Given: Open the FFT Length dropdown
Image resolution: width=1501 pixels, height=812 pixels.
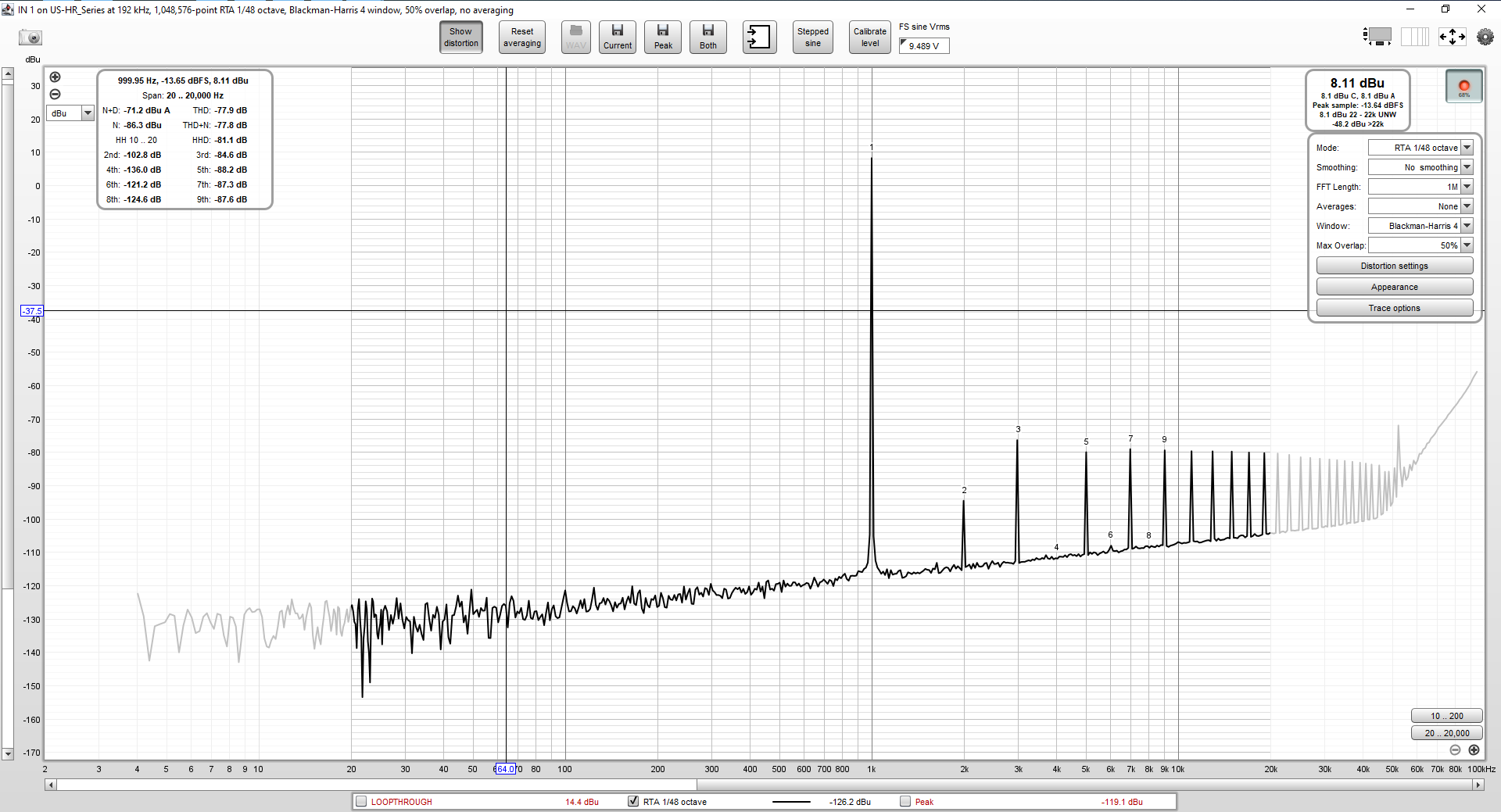Looking at the screenshot, I should point(1420,187).
